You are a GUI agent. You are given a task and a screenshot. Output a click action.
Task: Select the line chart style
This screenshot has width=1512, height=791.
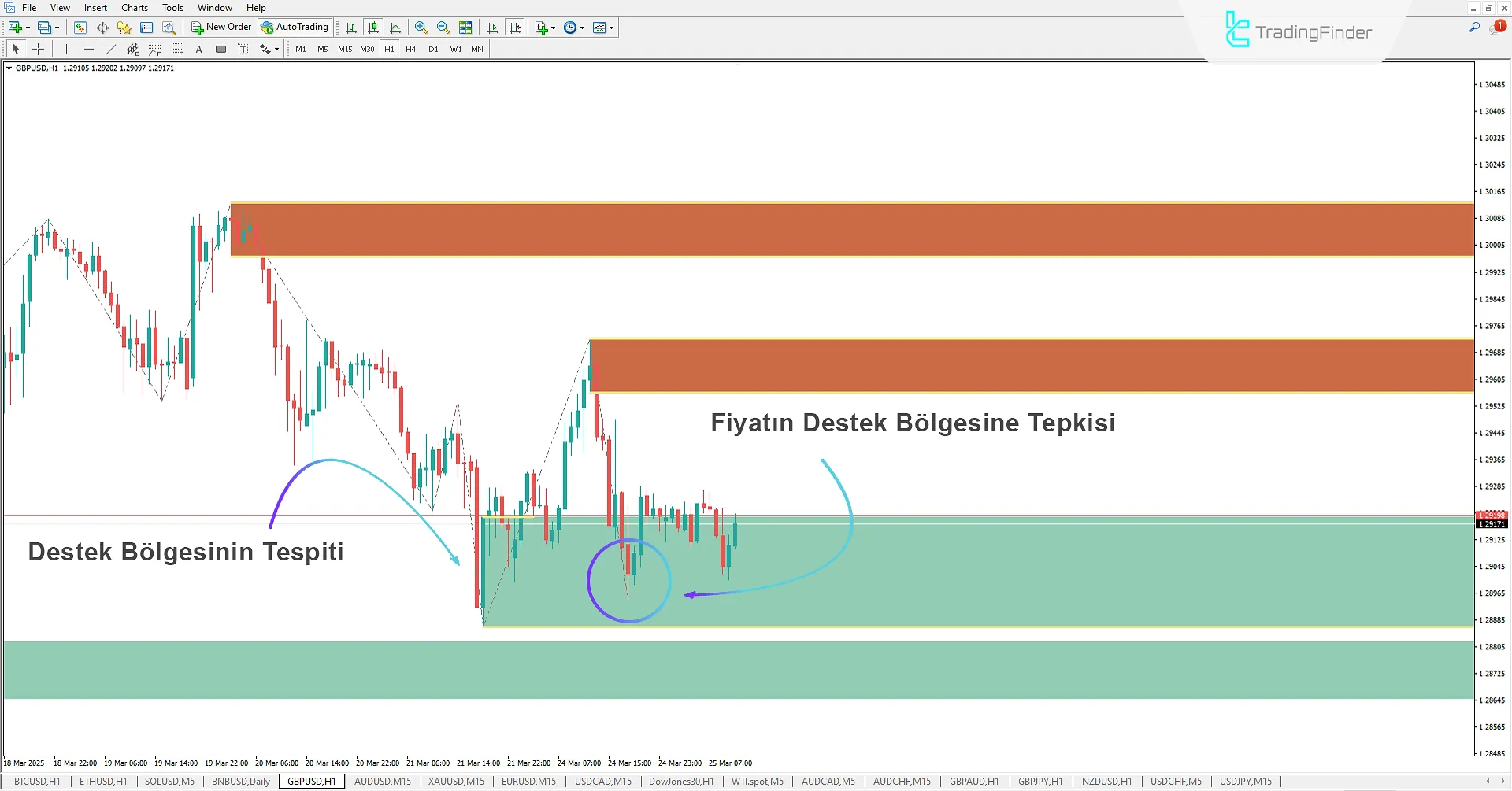pyautogui.click(x=395, y=27)
